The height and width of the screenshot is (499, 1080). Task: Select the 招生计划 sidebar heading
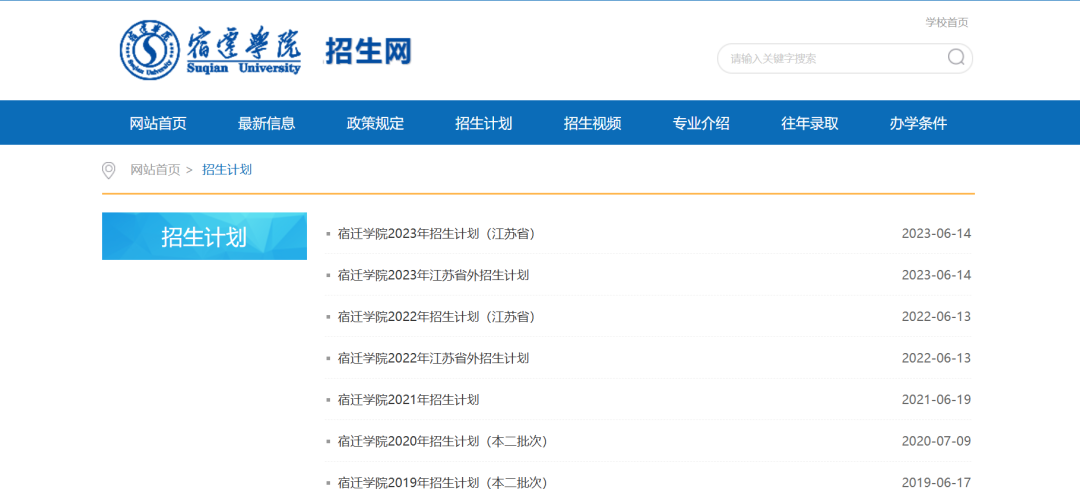click(x=205, y=236)
